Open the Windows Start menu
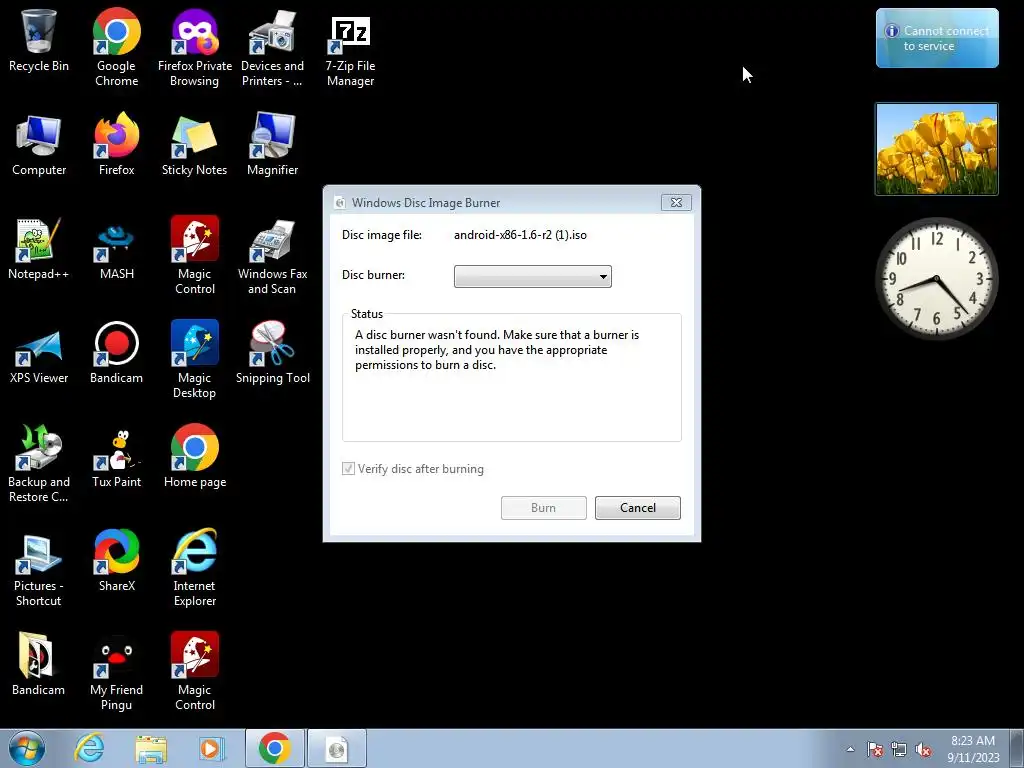Image resolution: width=1024 pixels, height=768 pixels. [x=27, y=748]
